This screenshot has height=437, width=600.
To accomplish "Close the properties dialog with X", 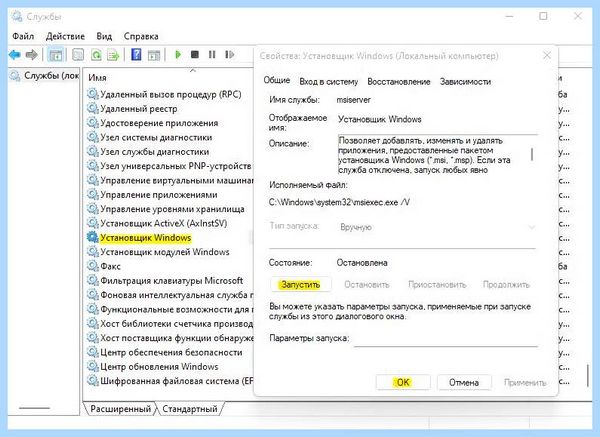I will [547, 55].
